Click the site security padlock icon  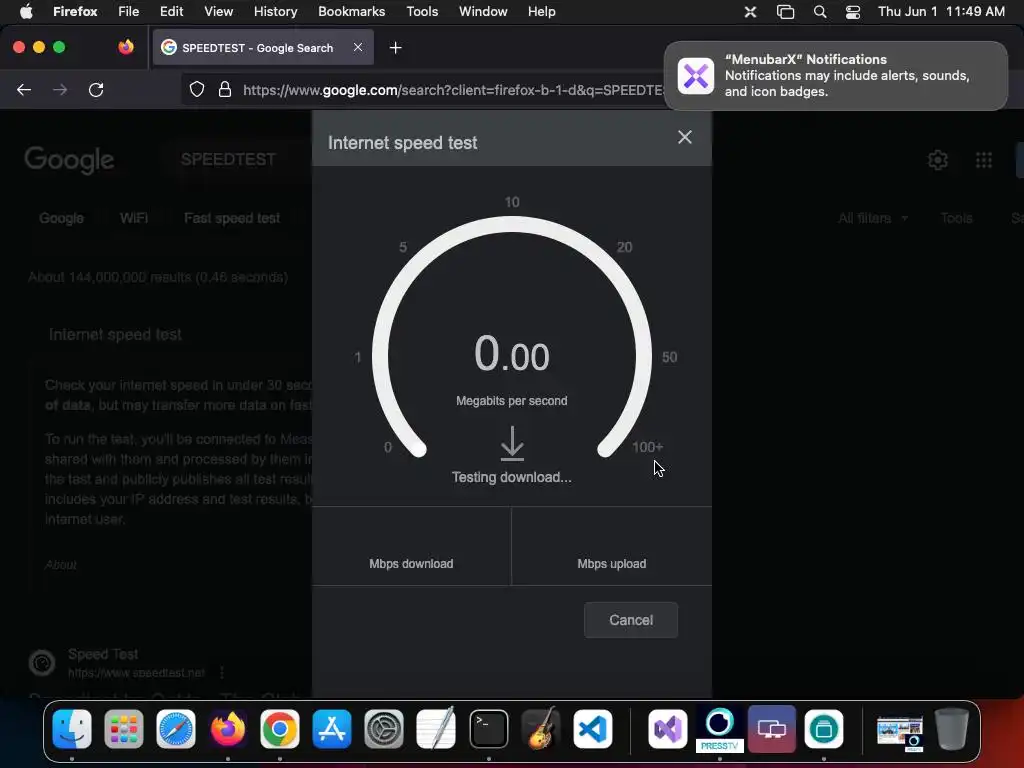pyautogui.click(x=225, y=89)
